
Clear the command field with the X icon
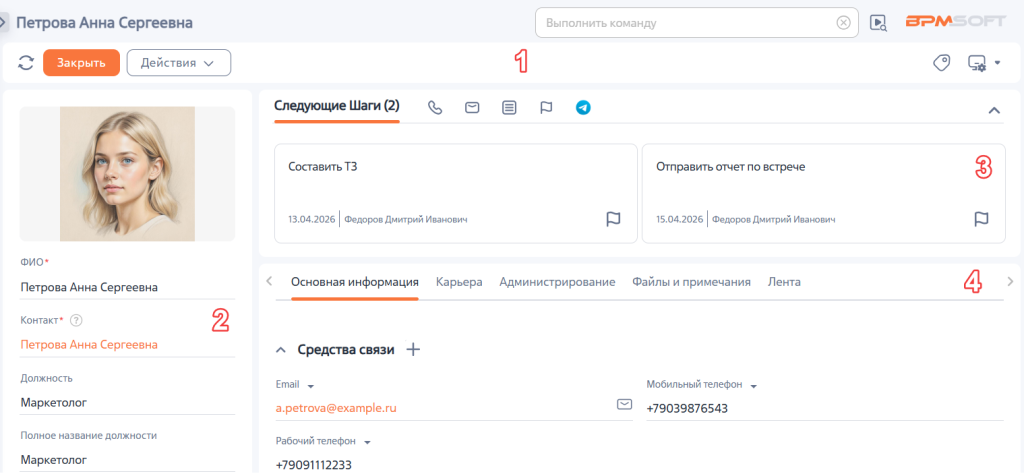click(844, 23)
